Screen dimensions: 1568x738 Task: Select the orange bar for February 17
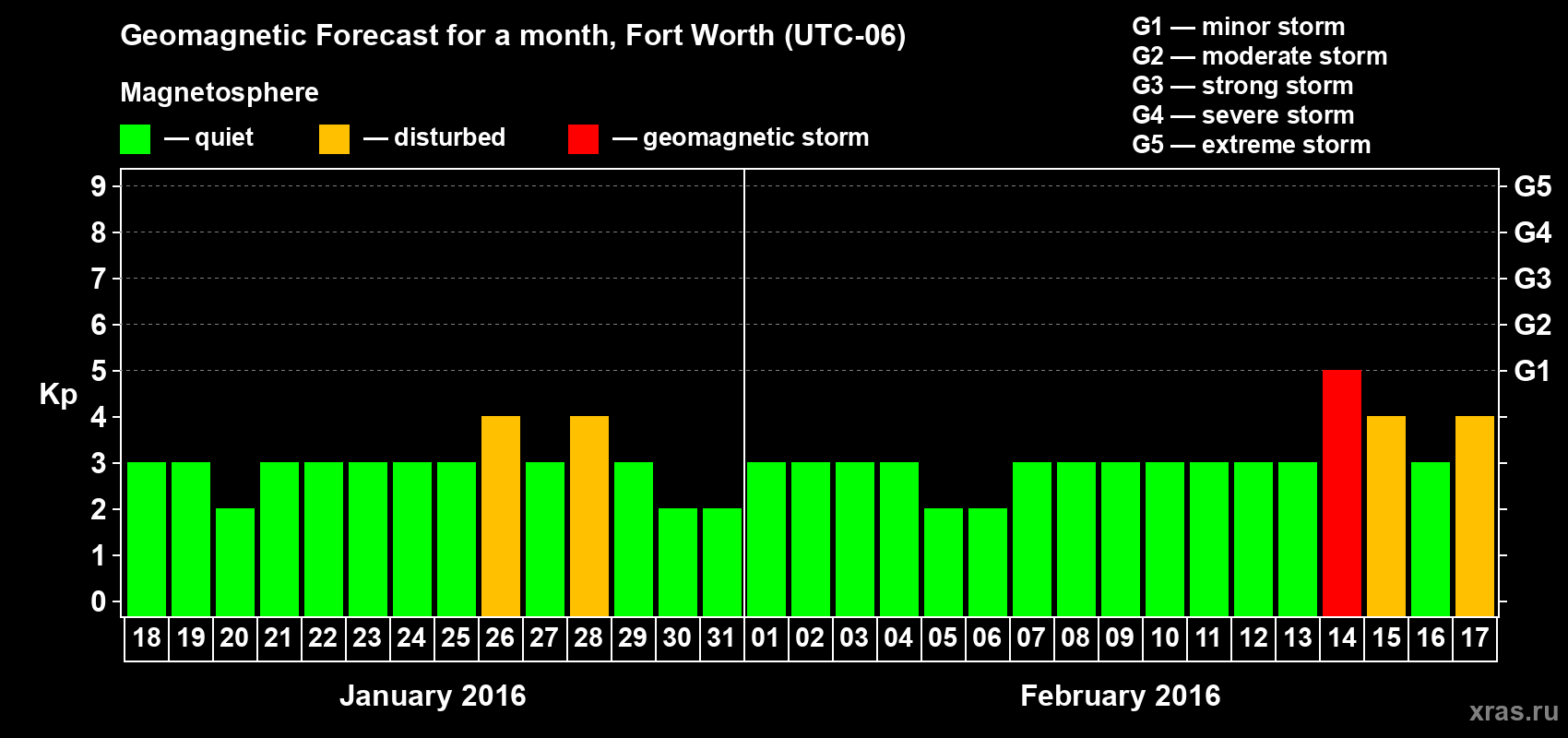click(1475, 516)
